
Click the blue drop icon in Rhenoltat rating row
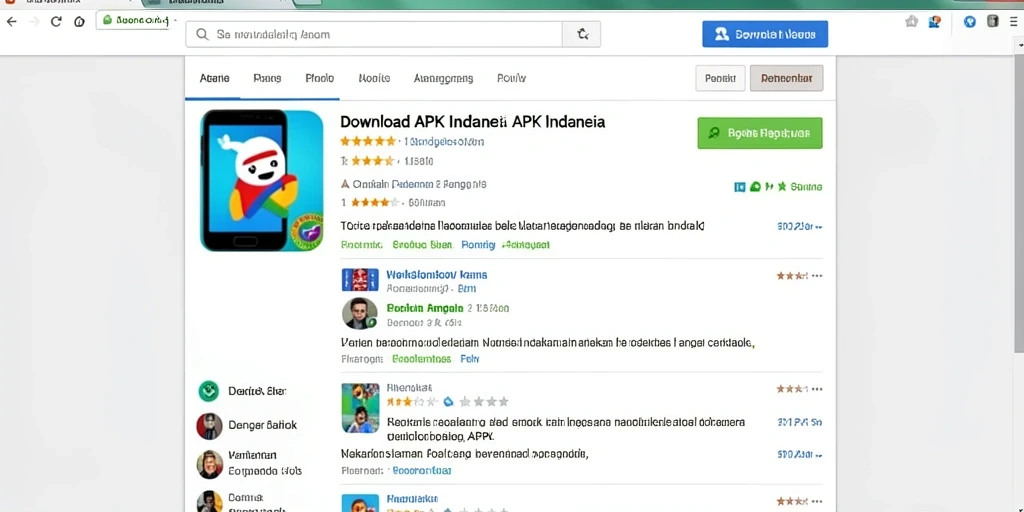[448, 402]
